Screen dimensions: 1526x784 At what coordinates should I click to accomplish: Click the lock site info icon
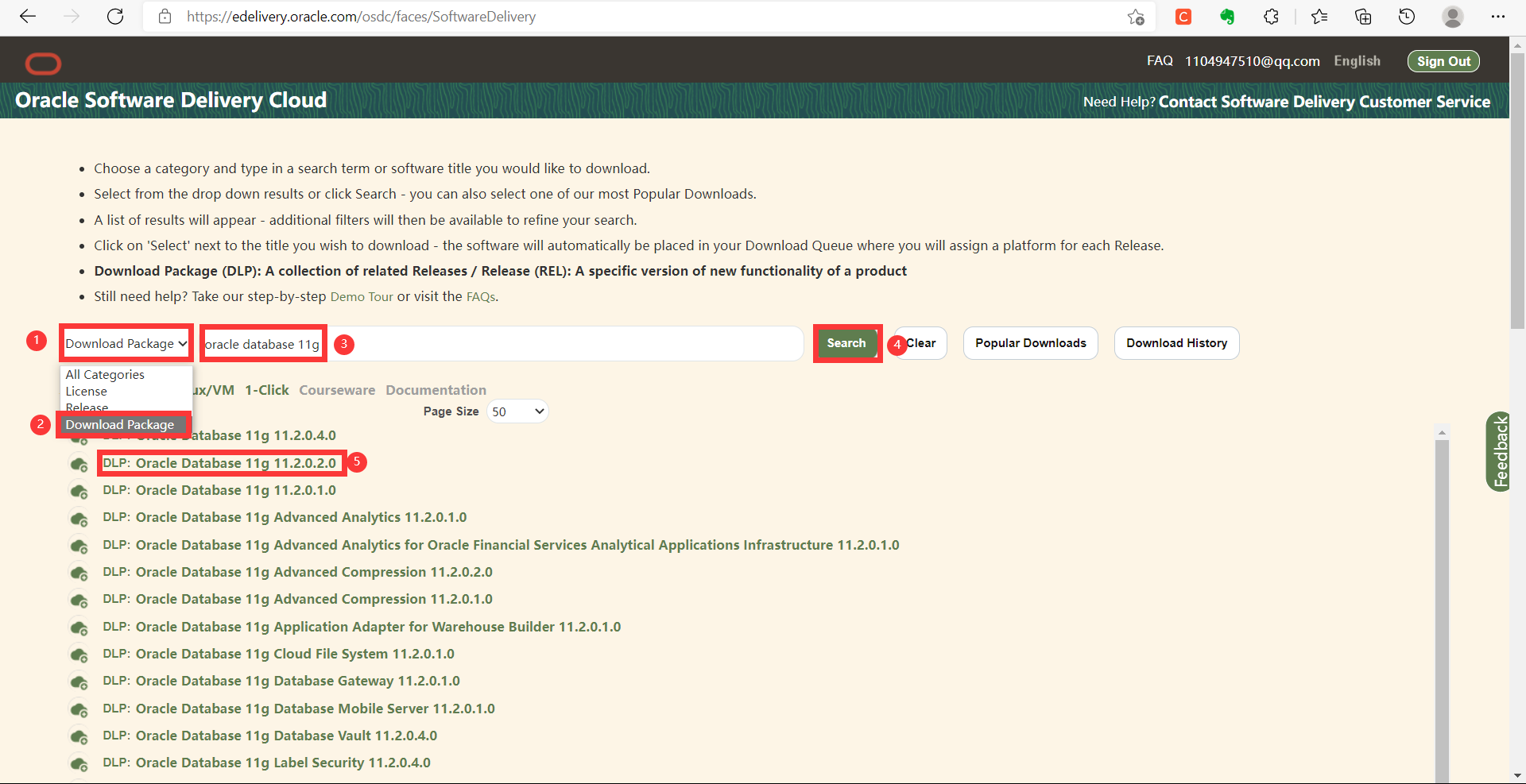click(x=165, y=17)
